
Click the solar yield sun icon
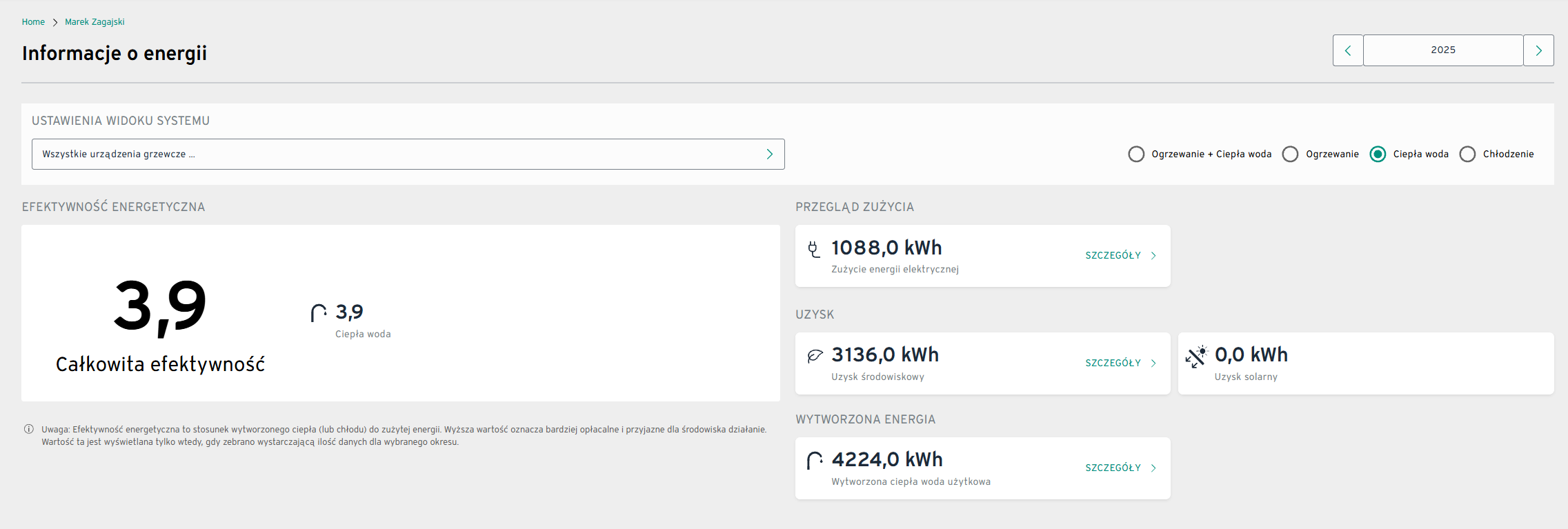1197,356
